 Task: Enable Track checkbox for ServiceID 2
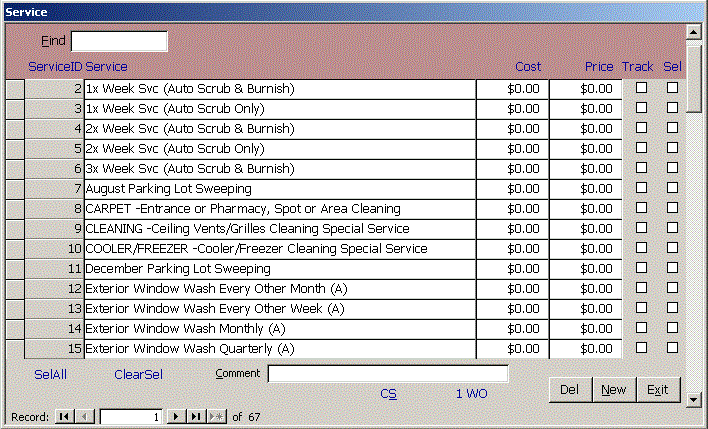click(641, 88)
